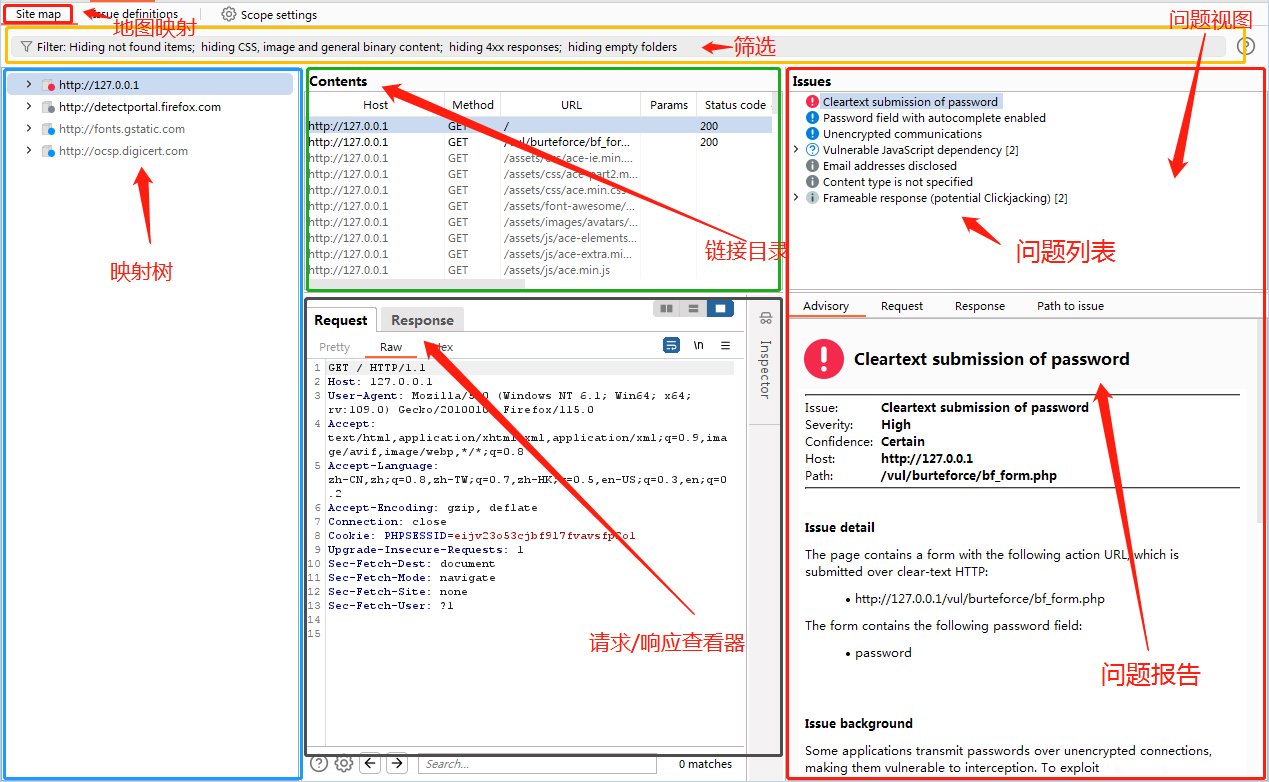The height and width of the screenshot is (782, 1269).
Task: Sort Contents by the Status code column
Action: [735, 104]
